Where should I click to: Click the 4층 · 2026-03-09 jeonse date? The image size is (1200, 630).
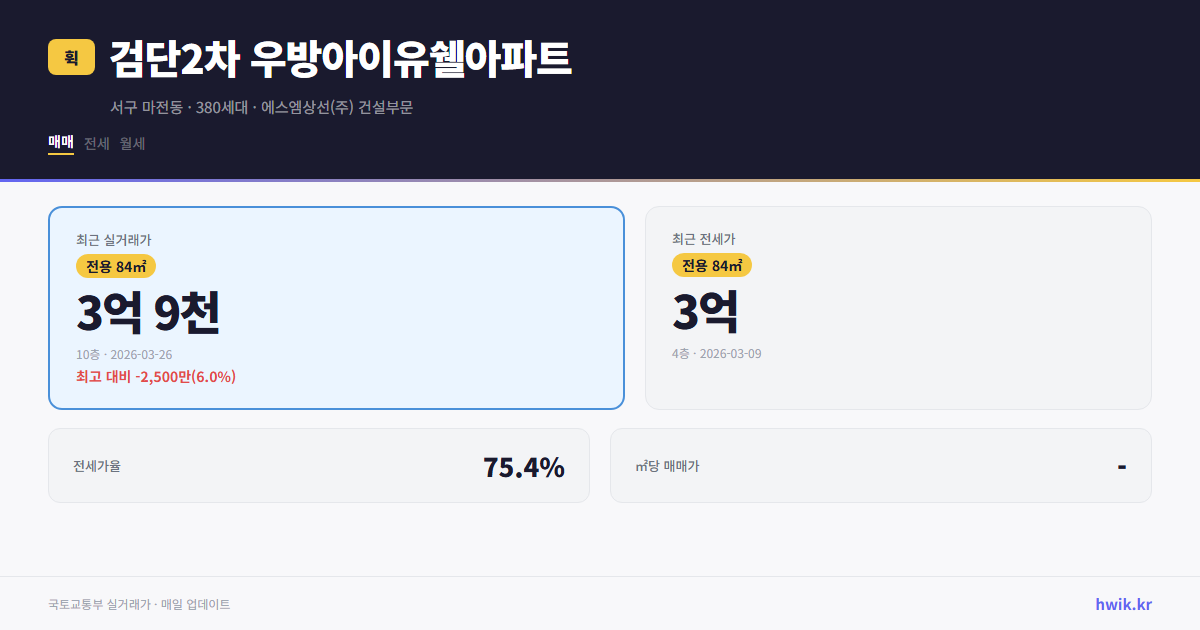point(718,353)
